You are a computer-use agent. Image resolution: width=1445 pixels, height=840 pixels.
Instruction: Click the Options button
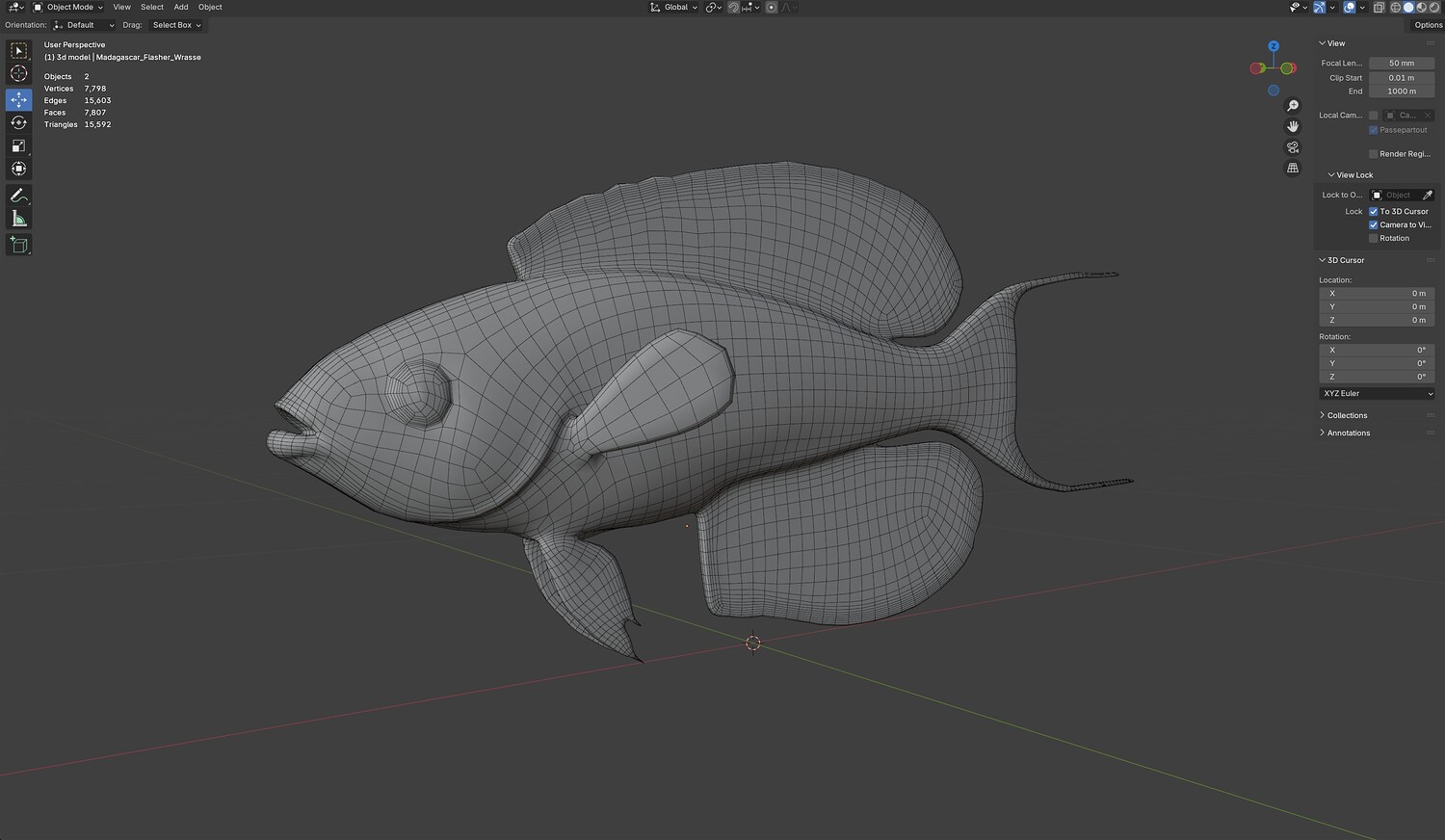[x=1428, y=25]
